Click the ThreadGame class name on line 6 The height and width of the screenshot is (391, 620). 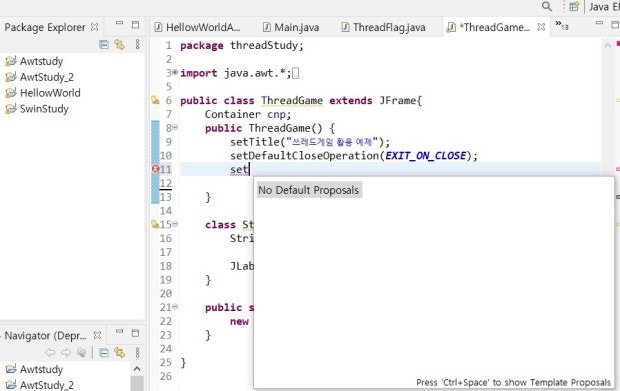click(x=292, y=101)
